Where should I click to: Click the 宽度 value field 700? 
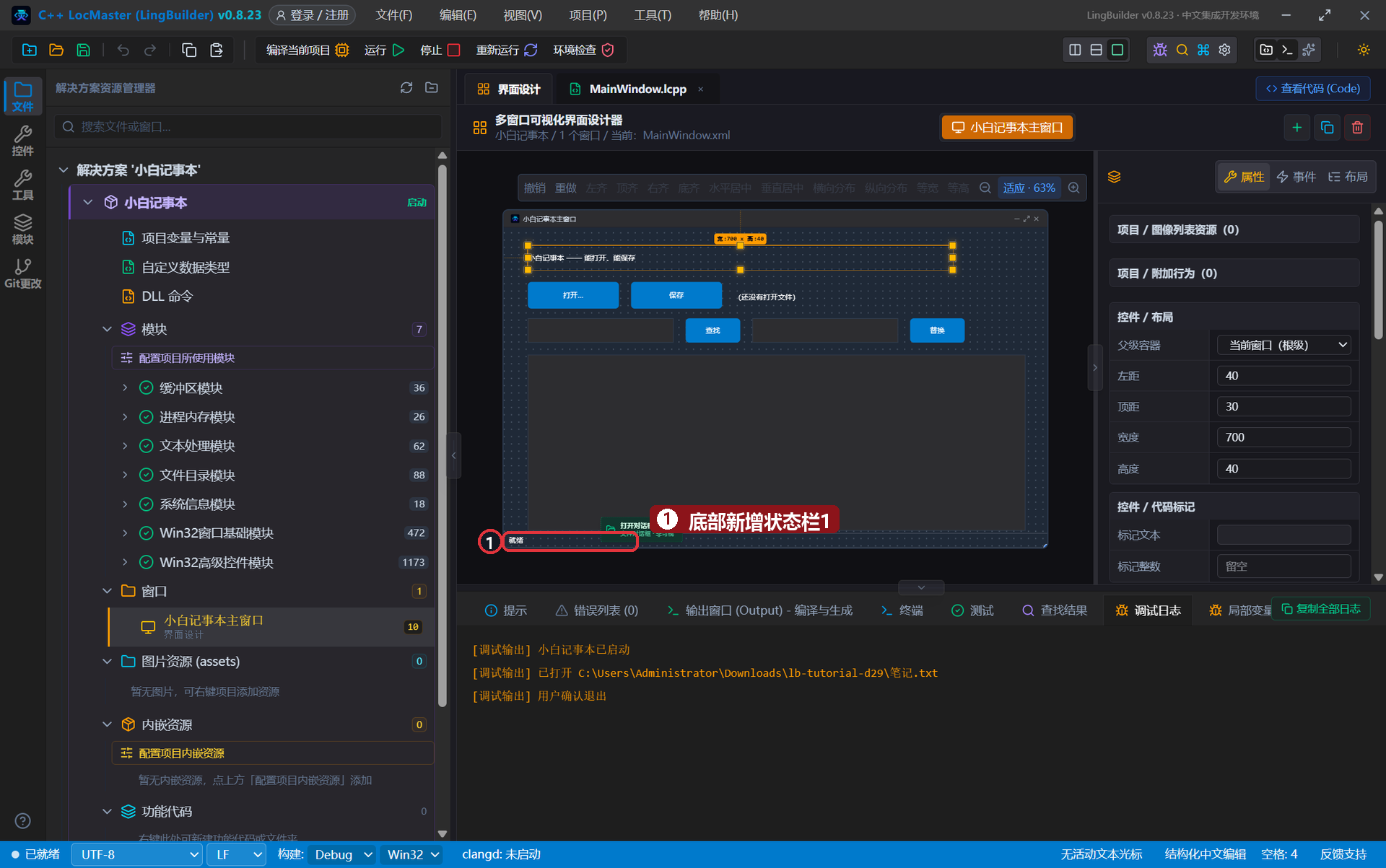tap(1283, 437)
